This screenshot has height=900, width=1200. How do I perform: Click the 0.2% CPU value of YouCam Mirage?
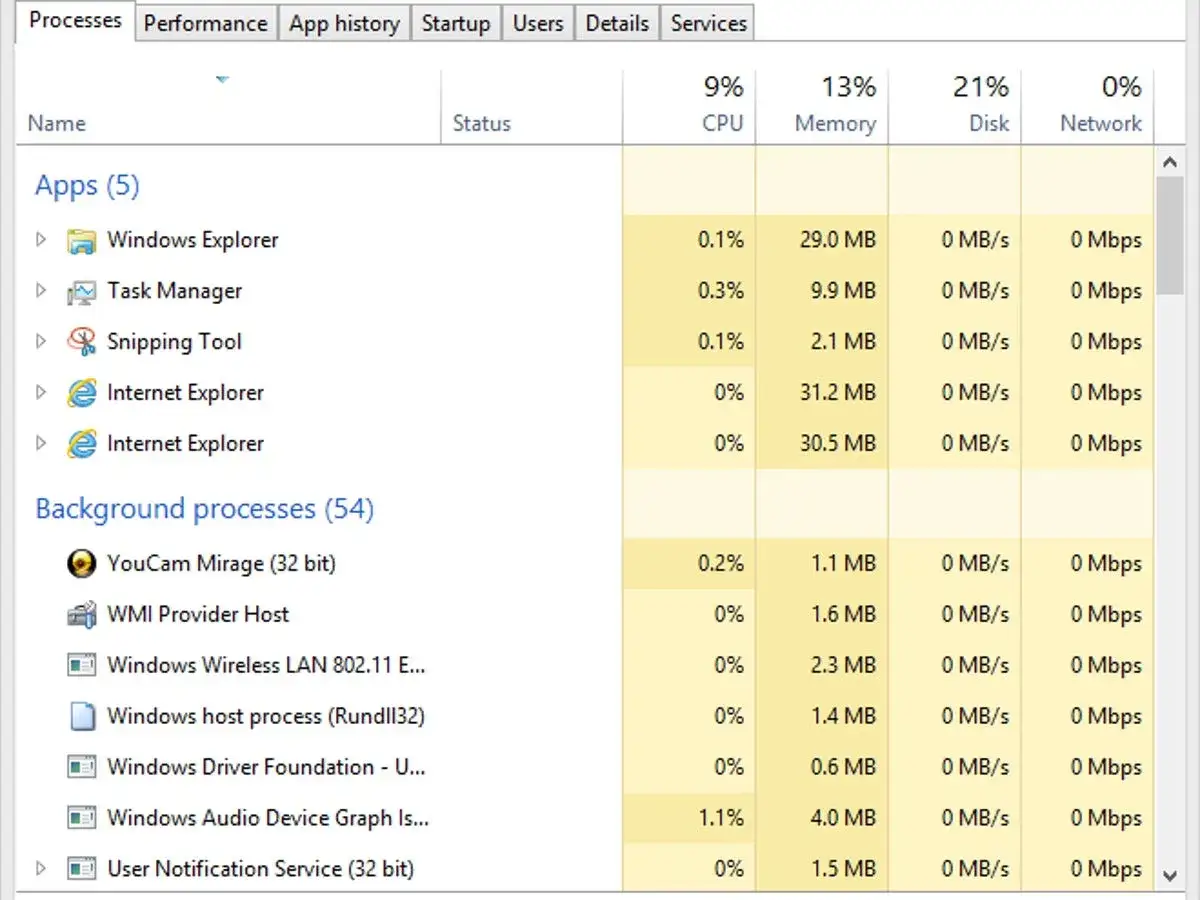tap(721, 564)
